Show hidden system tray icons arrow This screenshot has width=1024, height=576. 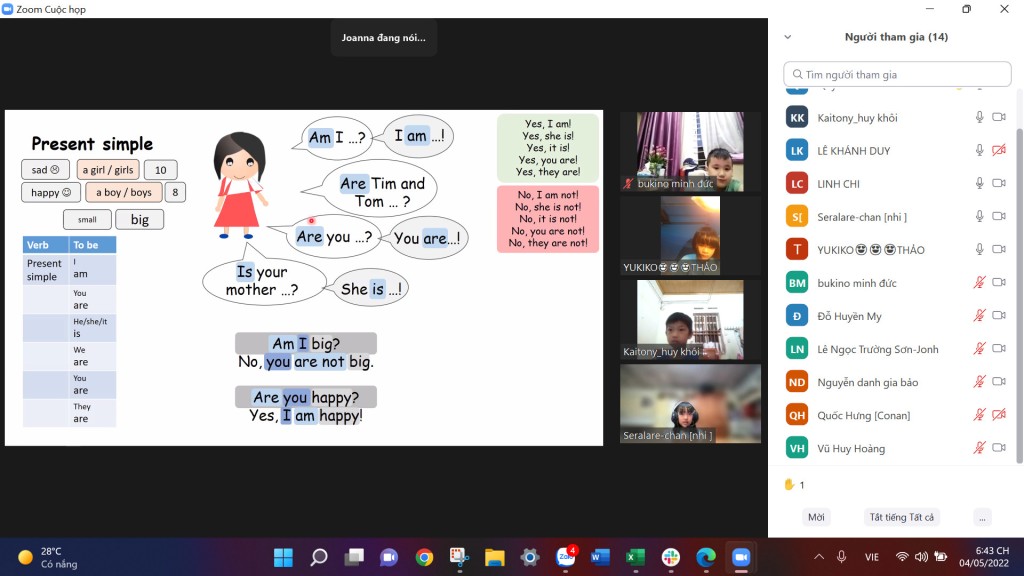(x=819, y=557)
